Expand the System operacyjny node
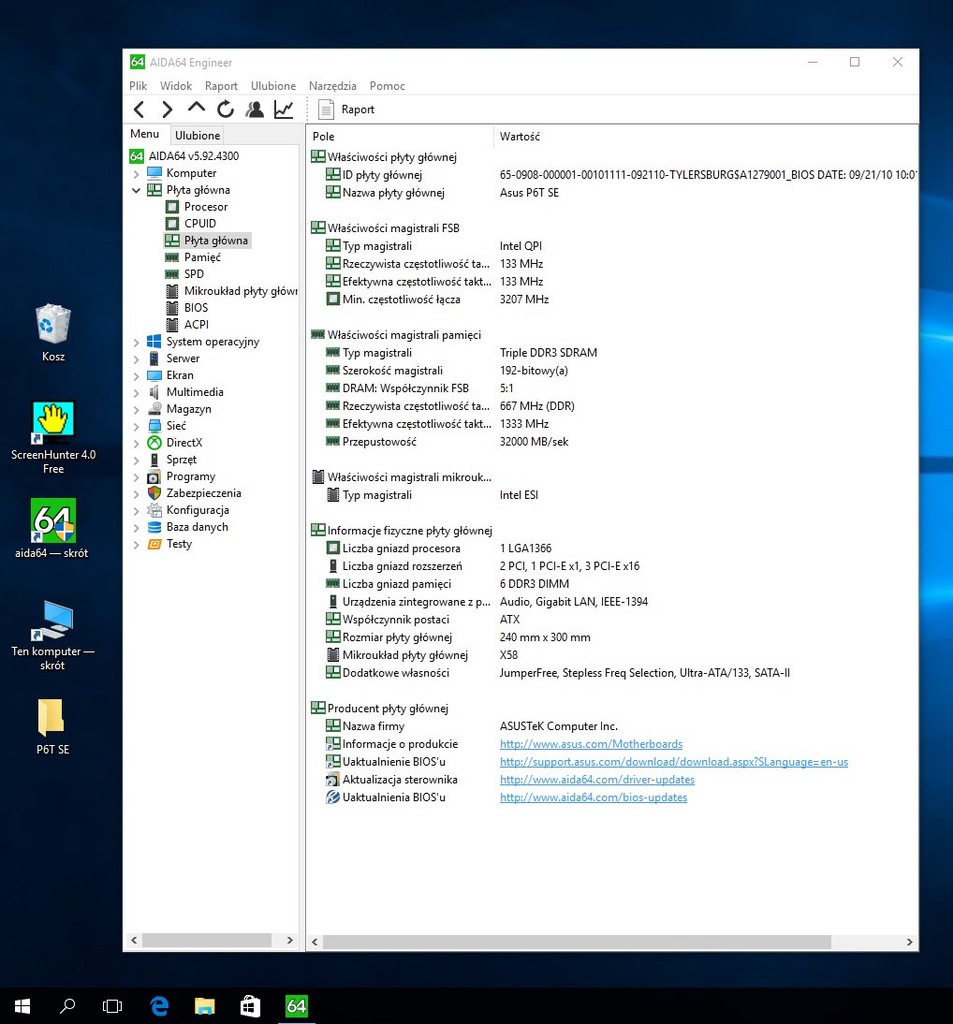The image size is (953, 1024). 136,342
